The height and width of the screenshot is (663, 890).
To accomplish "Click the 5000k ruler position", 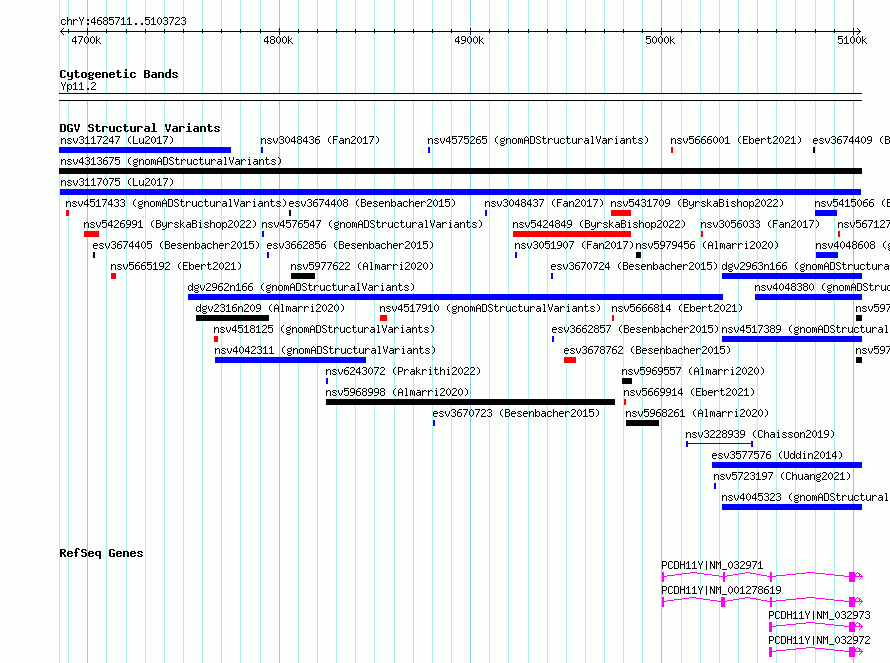I will [661, 40].
